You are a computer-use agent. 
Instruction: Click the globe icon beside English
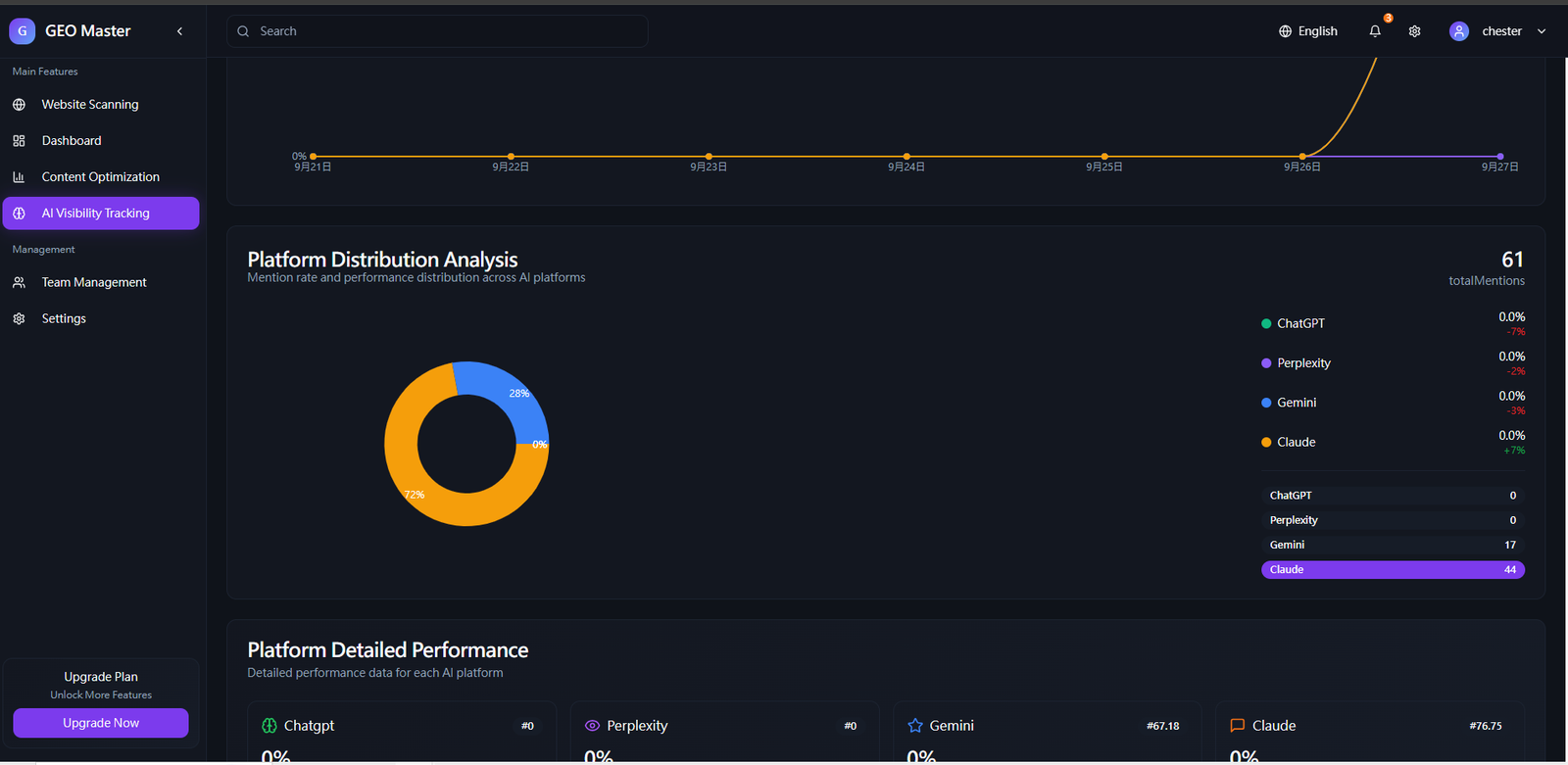pyautogui.click(x=1285, y=31)
